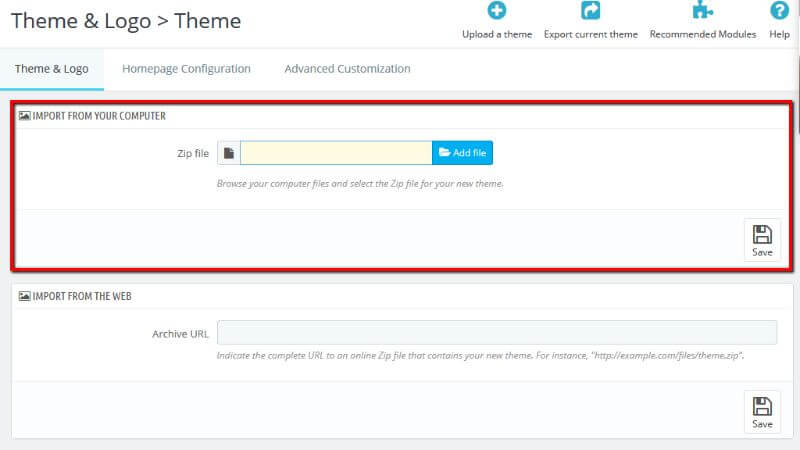800x450 pixels.
Task: Open Recommended Modules puzzle icon
Action: pyautogui.click(x=703, y=10)
